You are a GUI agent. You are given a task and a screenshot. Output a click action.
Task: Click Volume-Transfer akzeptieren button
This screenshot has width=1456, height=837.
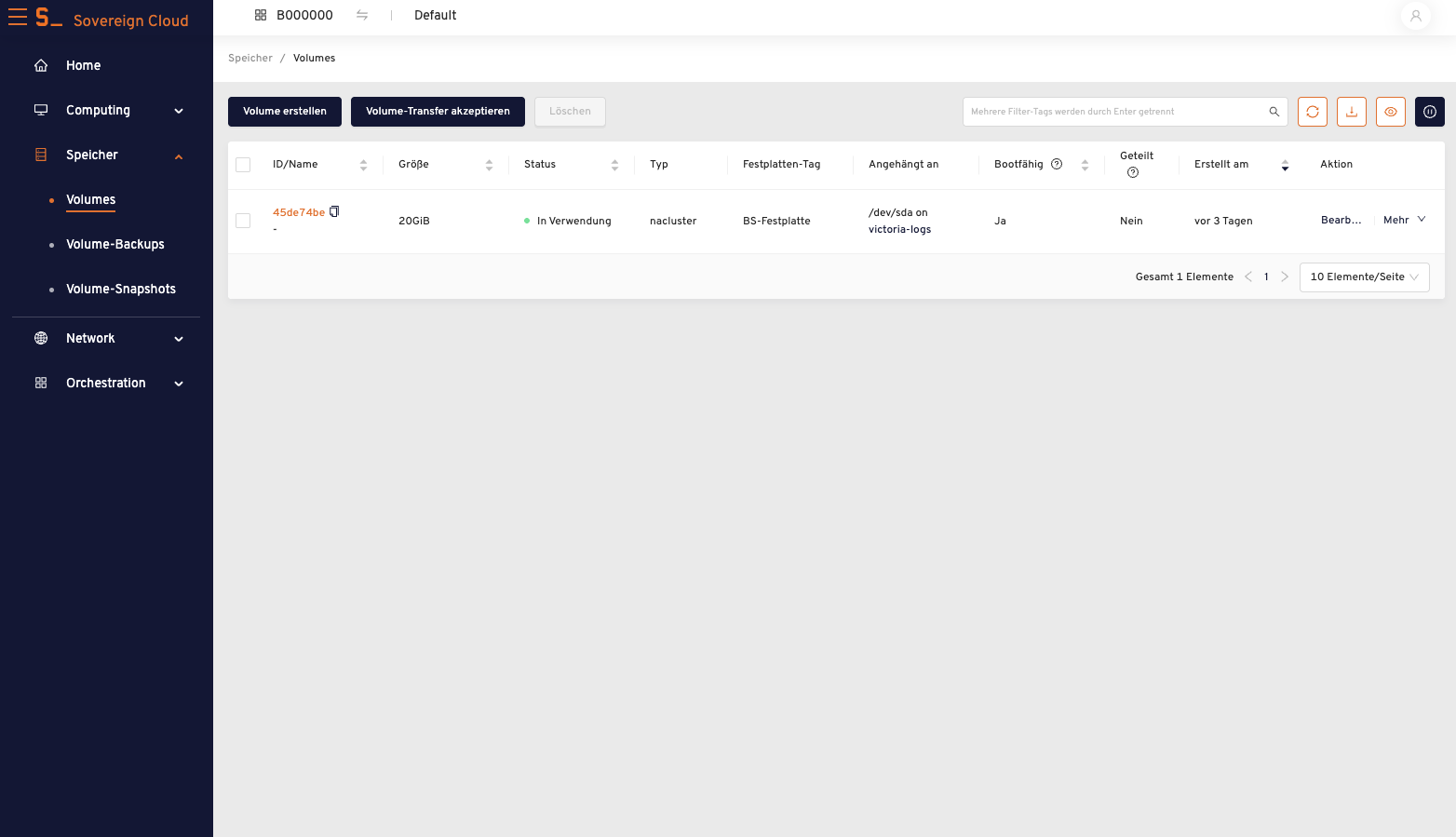438,112
